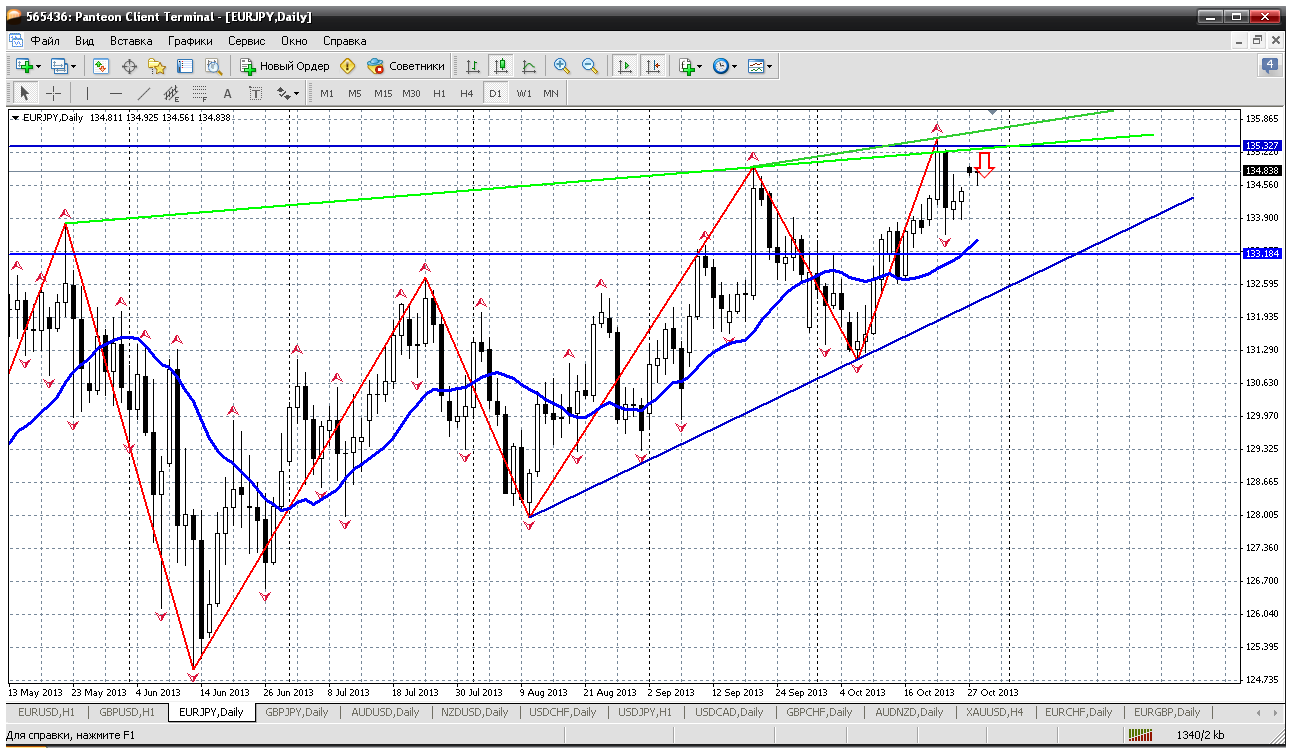
Task: Click the connection status bars icon
Action: (x=1141, y=737)
